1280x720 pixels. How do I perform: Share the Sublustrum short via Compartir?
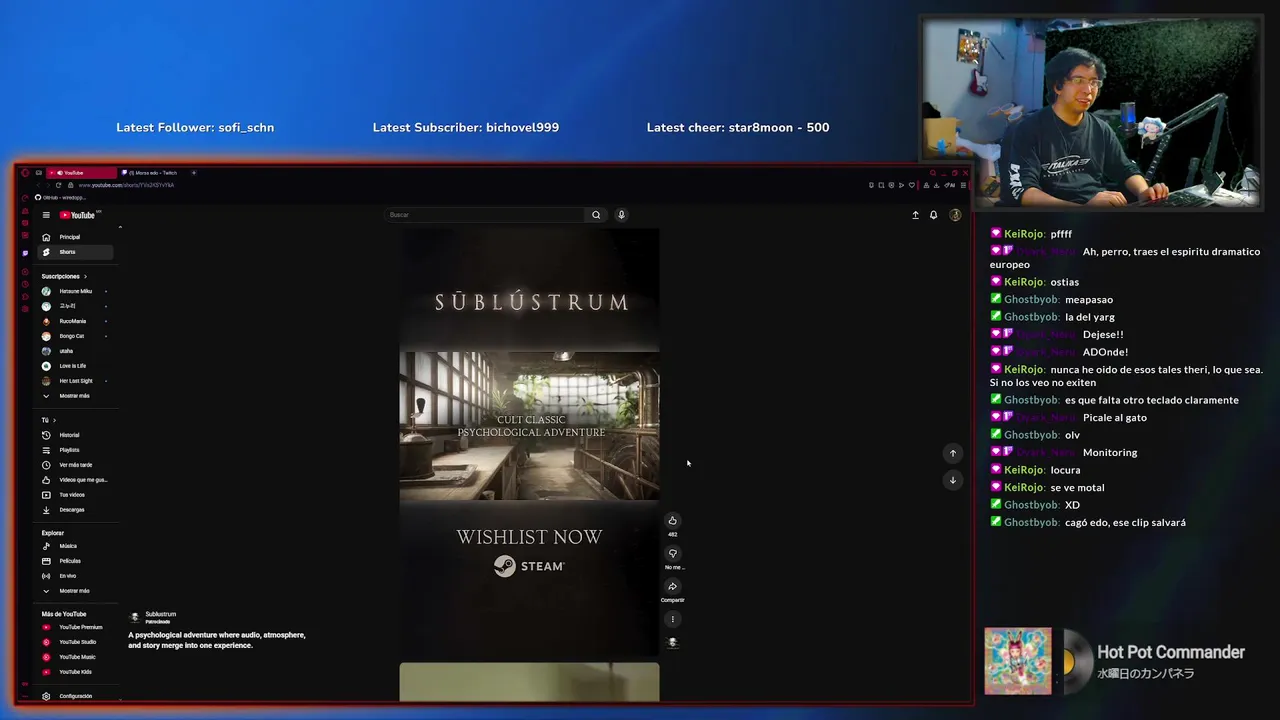pyautogui.click(x=673, y=586)
